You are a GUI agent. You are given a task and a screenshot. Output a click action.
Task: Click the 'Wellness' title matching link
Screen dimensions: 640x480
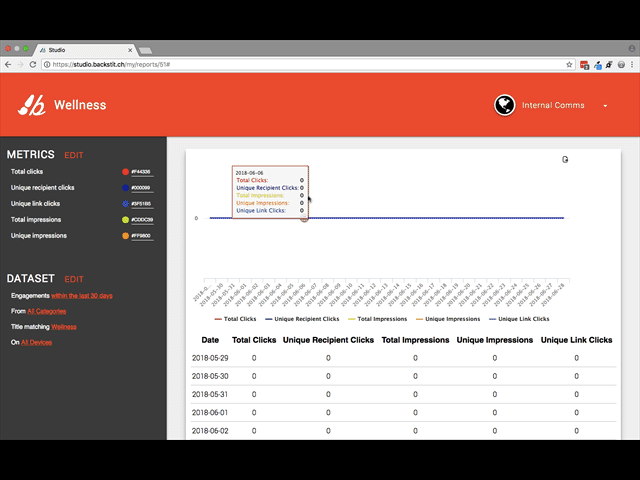pos(64,327)
